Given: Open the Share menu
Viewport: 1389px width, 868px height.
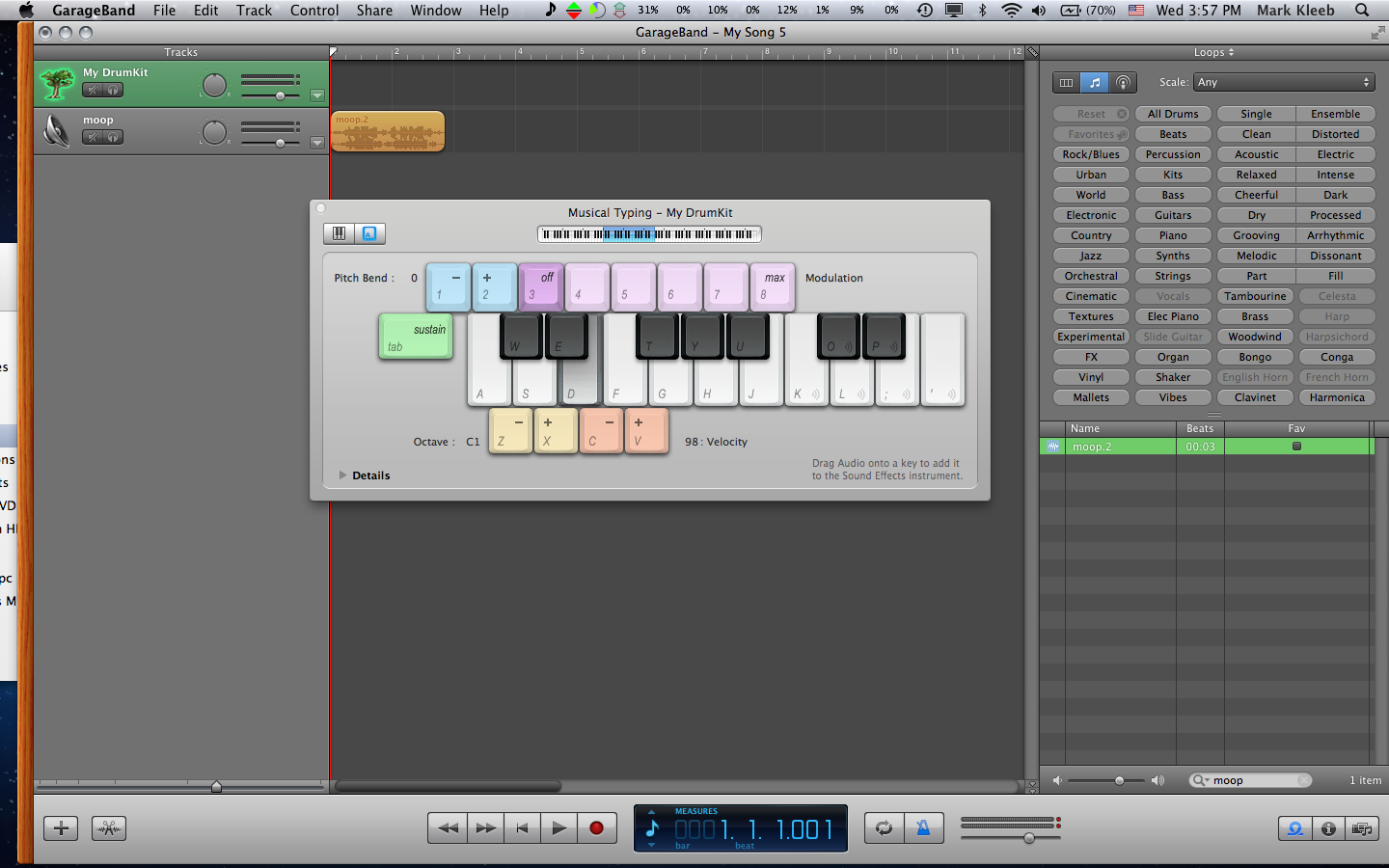Looking at the screenshot, I should tap(374, 11).
